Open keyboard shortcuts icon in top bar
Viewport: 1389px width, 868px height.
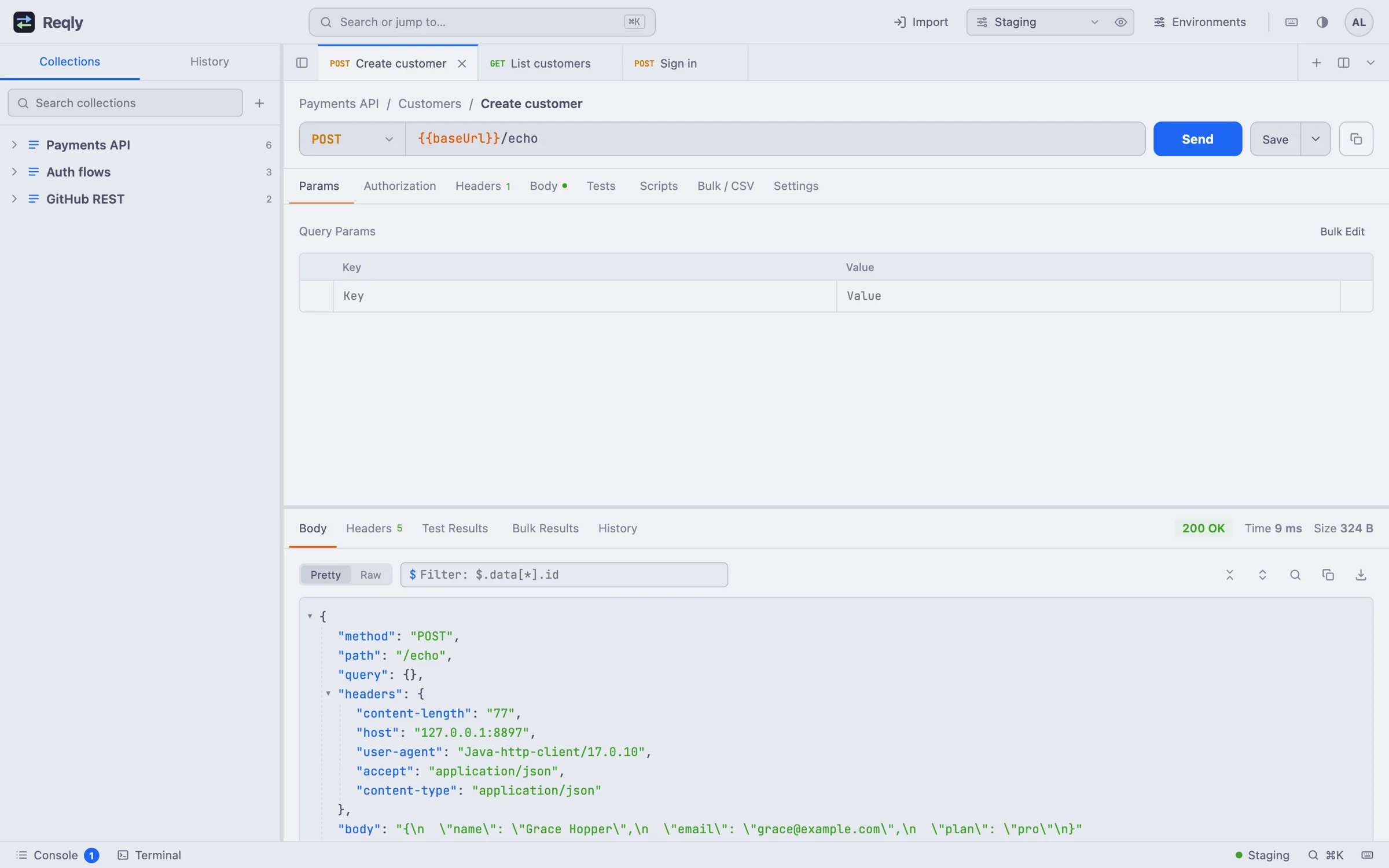pos(1291,22)
